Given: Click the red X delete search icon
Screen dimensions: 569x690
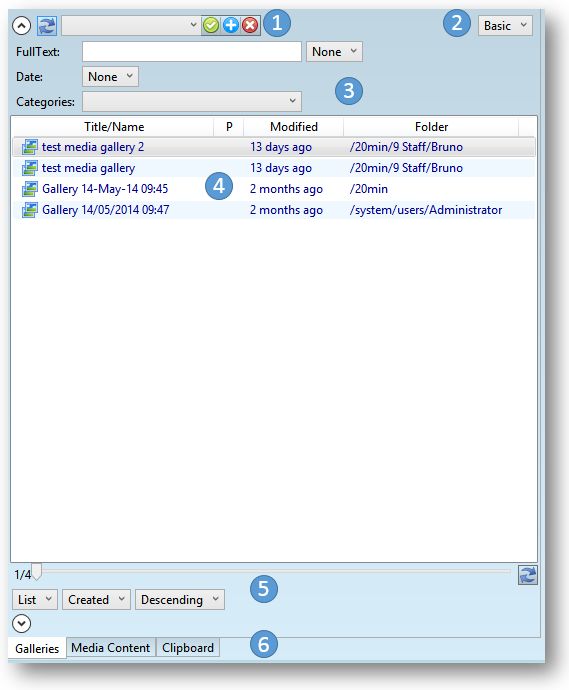Looking at the screenshot, I should pos(250,26).
